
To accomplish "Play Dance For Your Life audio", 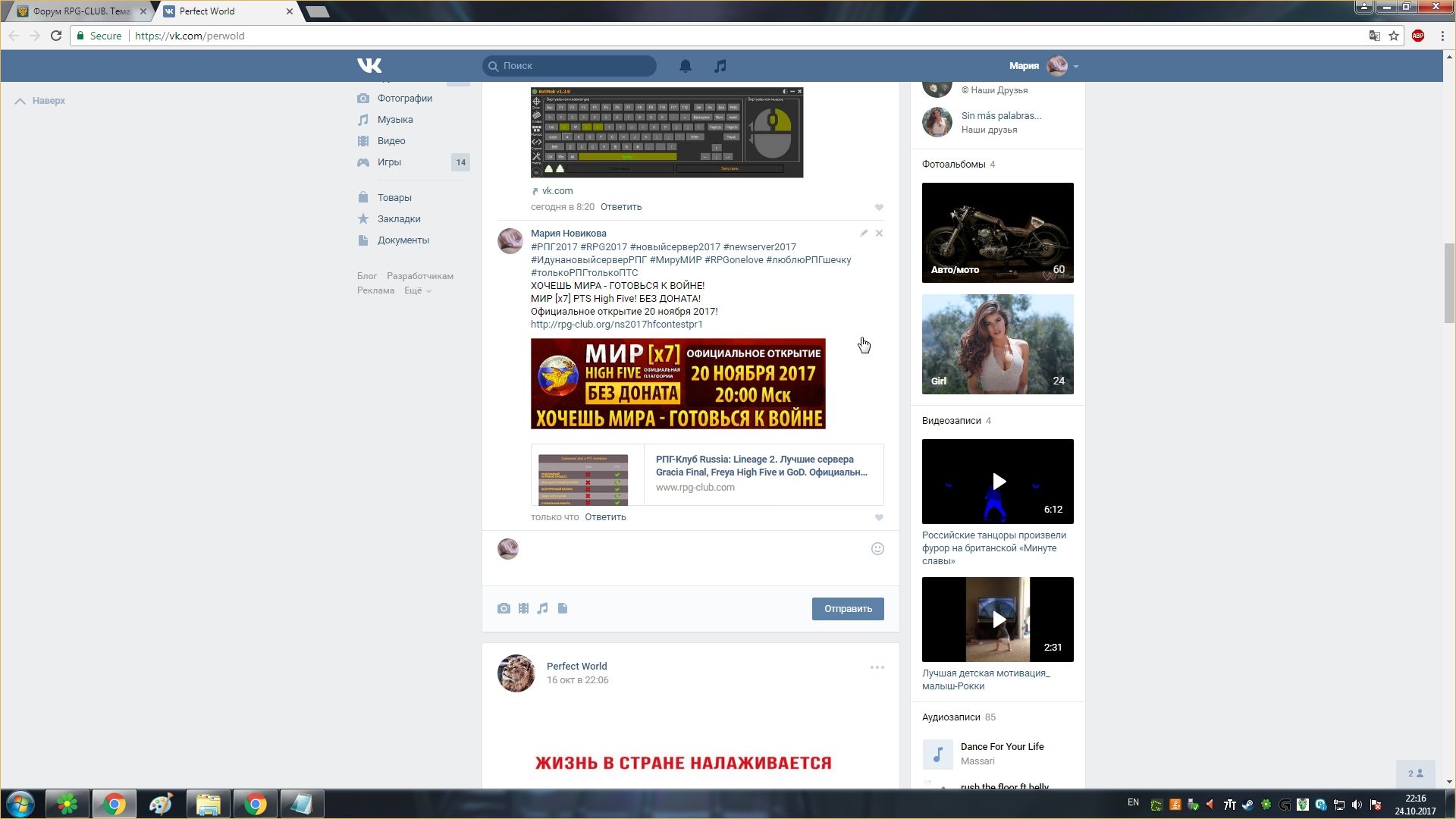I will coord(937,755).
